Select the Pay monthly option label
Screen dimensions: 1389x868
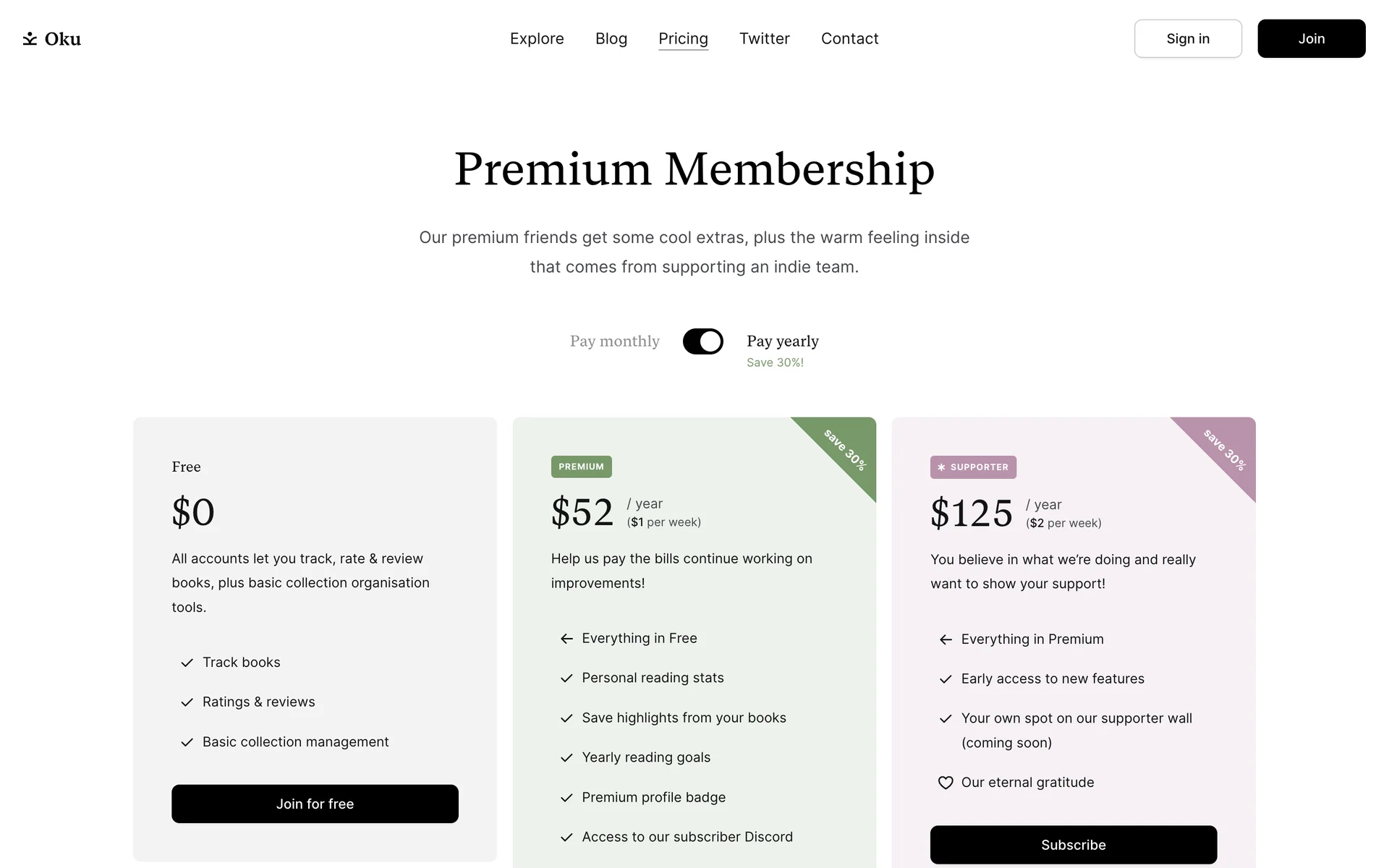(614, 341)
